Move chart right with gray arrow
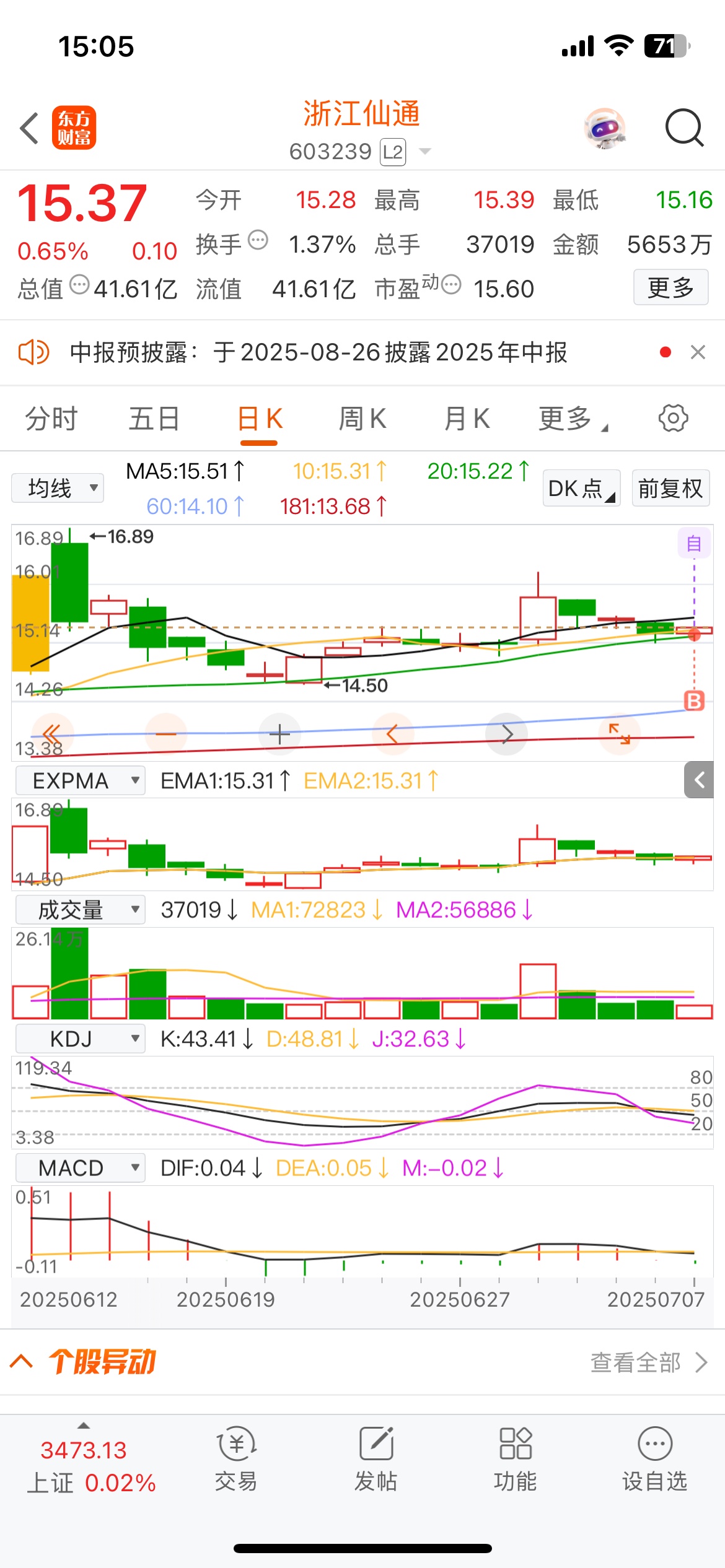 (507, 734)
